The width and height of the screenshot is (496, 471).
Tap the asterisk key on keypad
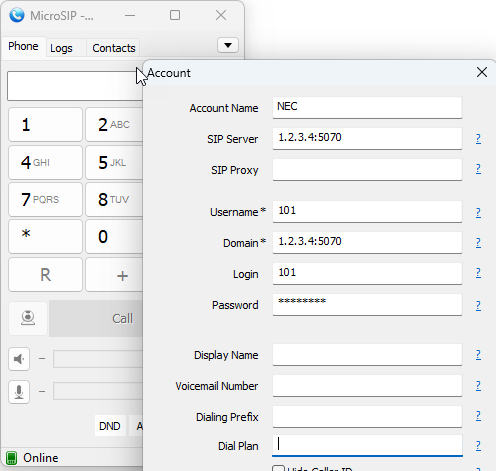[x=45, y=236]
